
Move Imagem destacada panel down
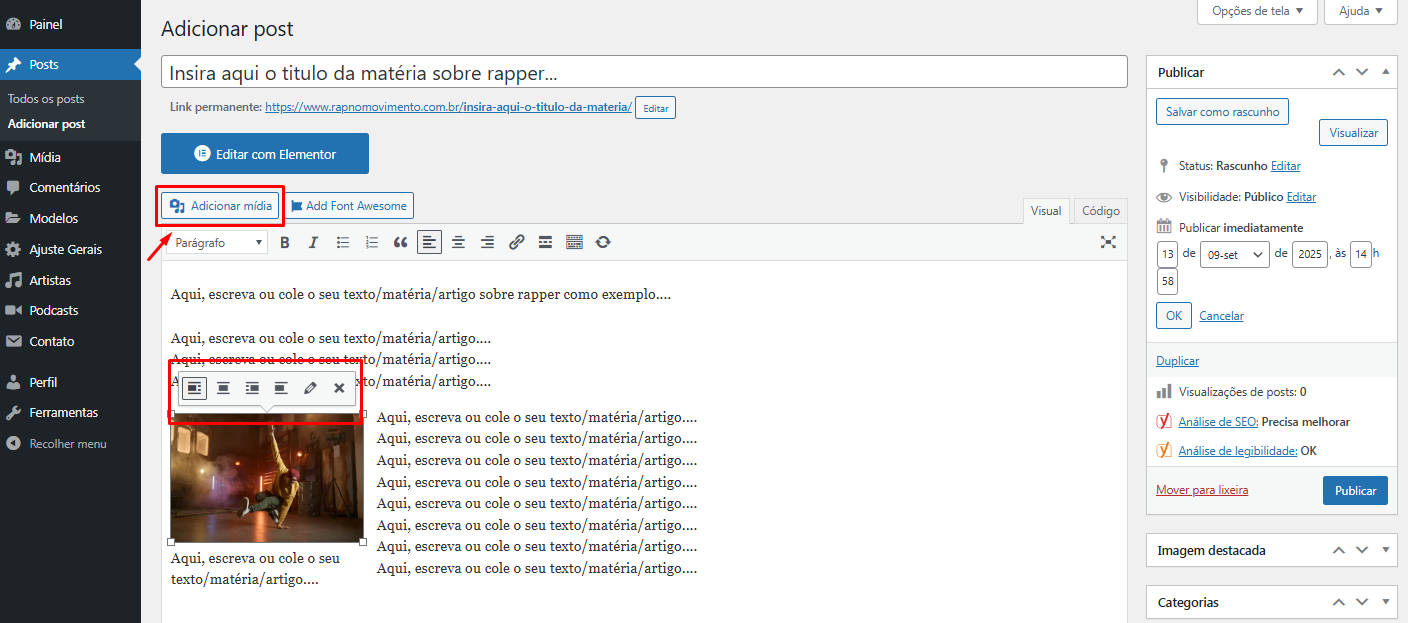1362,550
